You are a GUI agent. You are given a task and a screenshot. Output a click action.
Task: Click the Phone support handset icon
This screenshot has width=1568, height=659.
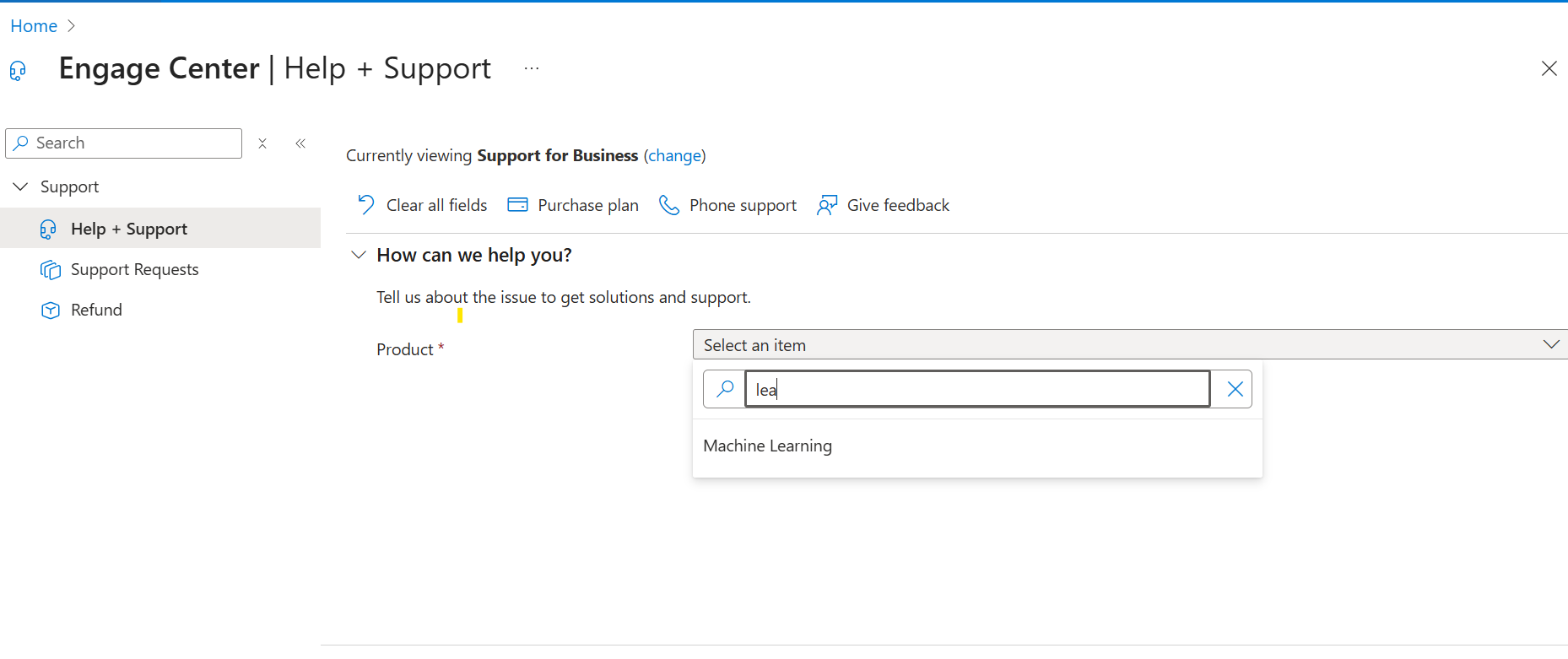pyautogui.click(x=668, y=205)
